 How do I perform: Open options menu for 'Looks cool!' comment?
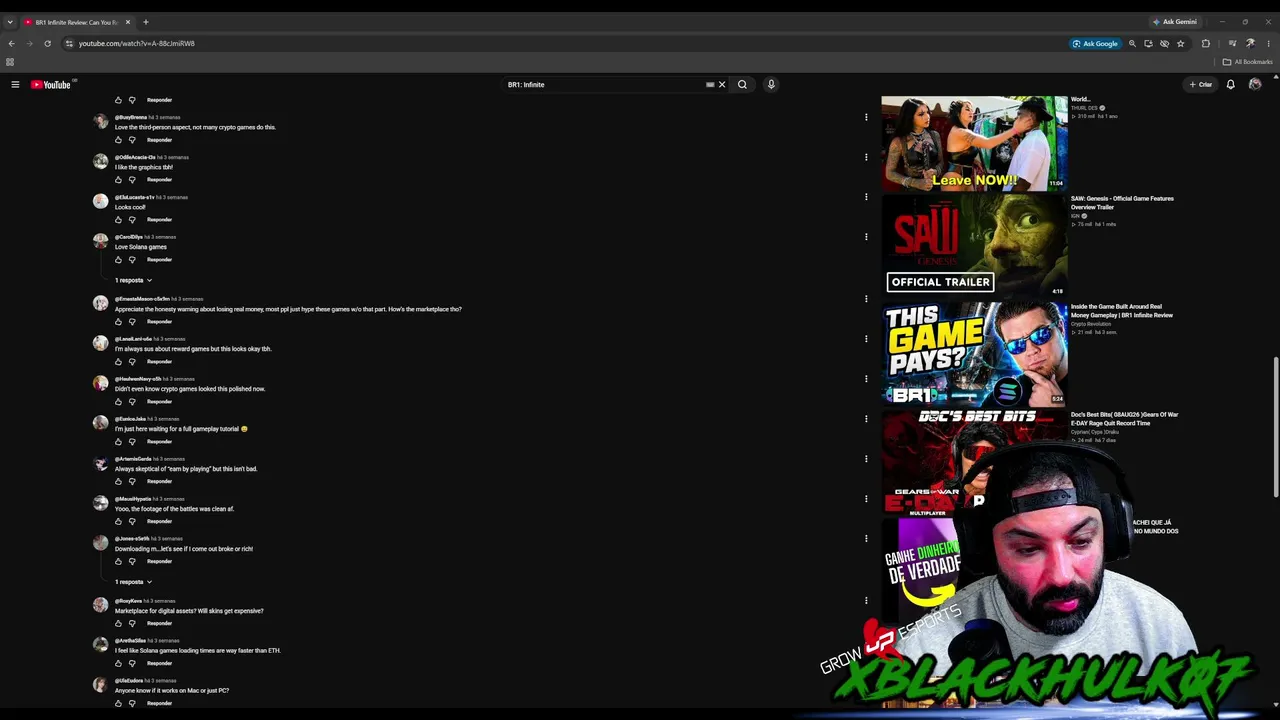866,197
